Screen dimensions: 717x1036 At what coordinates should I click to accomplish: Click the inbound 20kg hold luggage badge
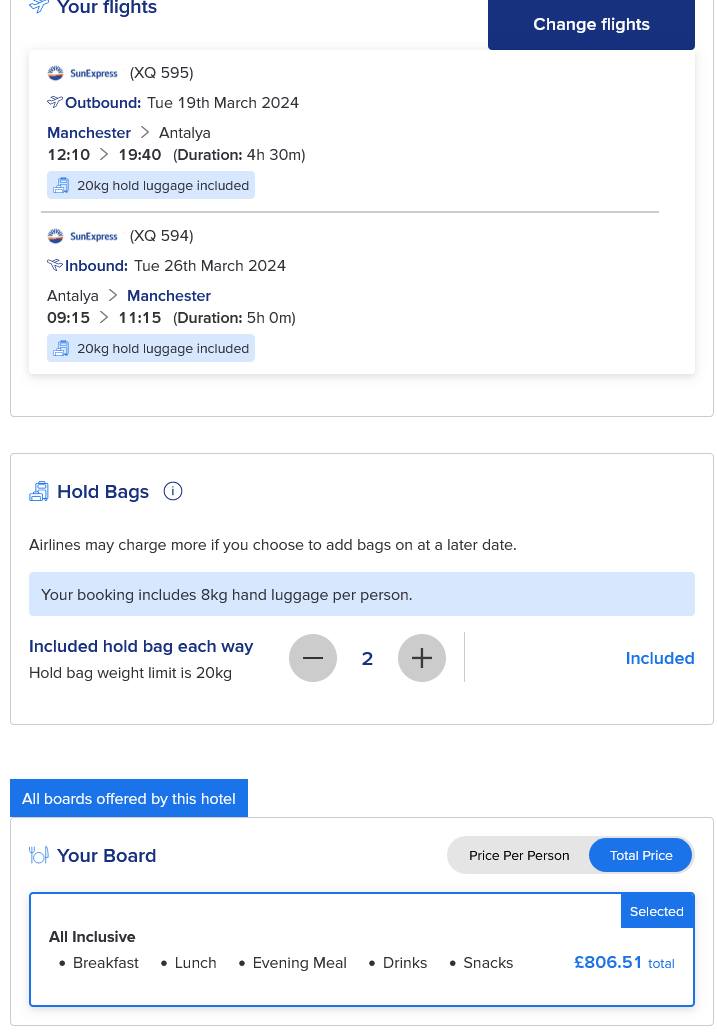coord(151,348)
